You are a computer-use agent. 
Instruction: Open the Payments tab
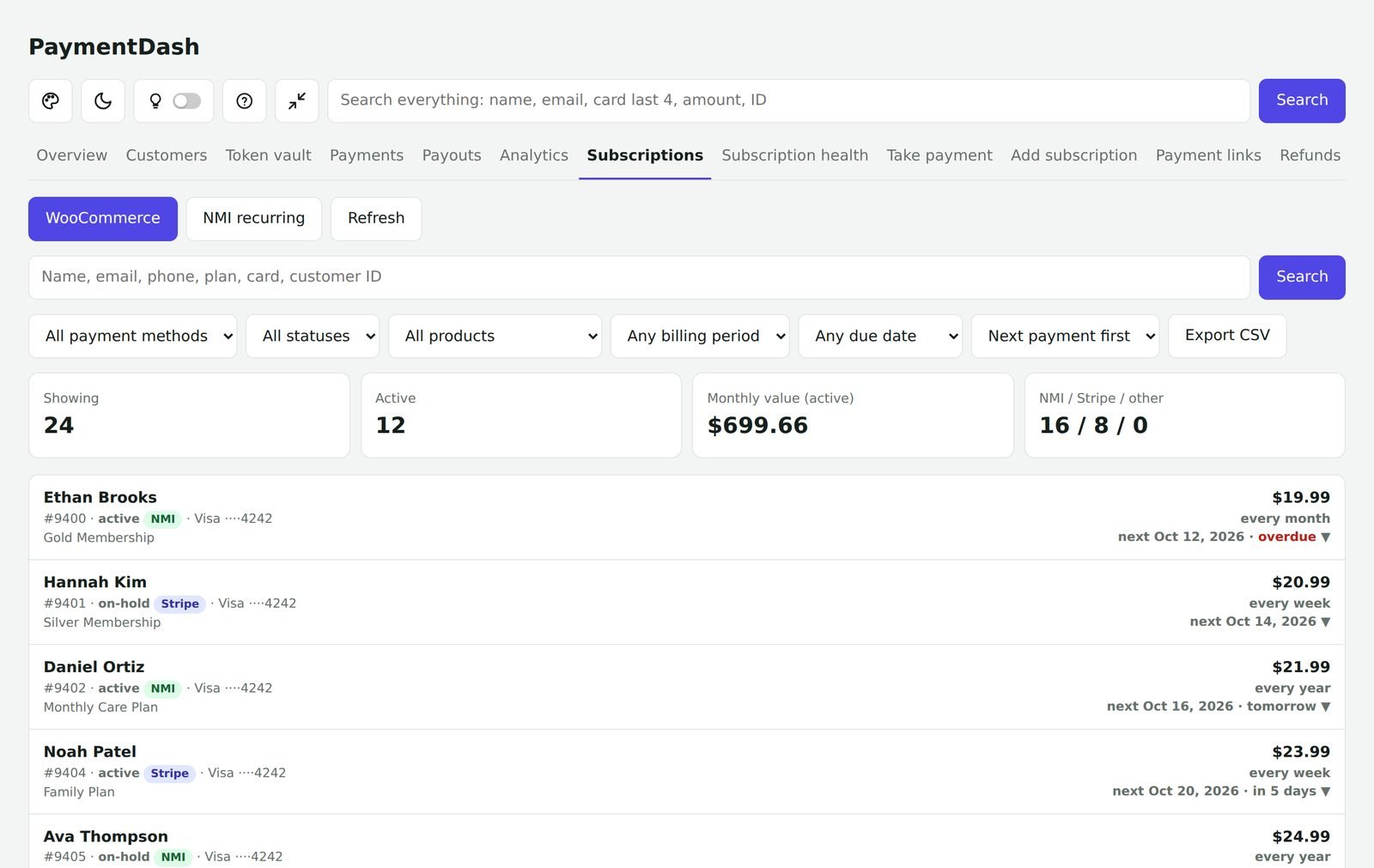point(367,155)
